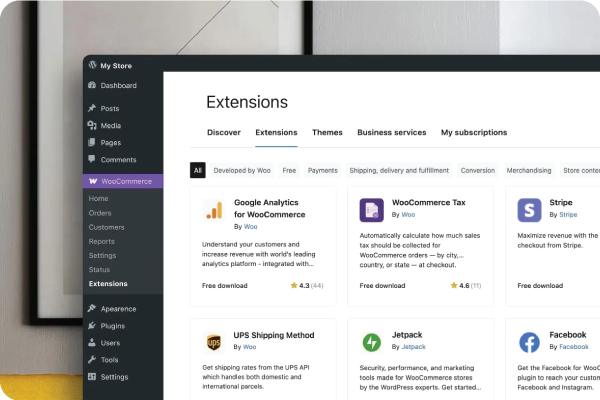The image size is (600, 400).
Task: Open WooCommerce Home submenu
Action: pyautogui.click(x=98, y=198)
